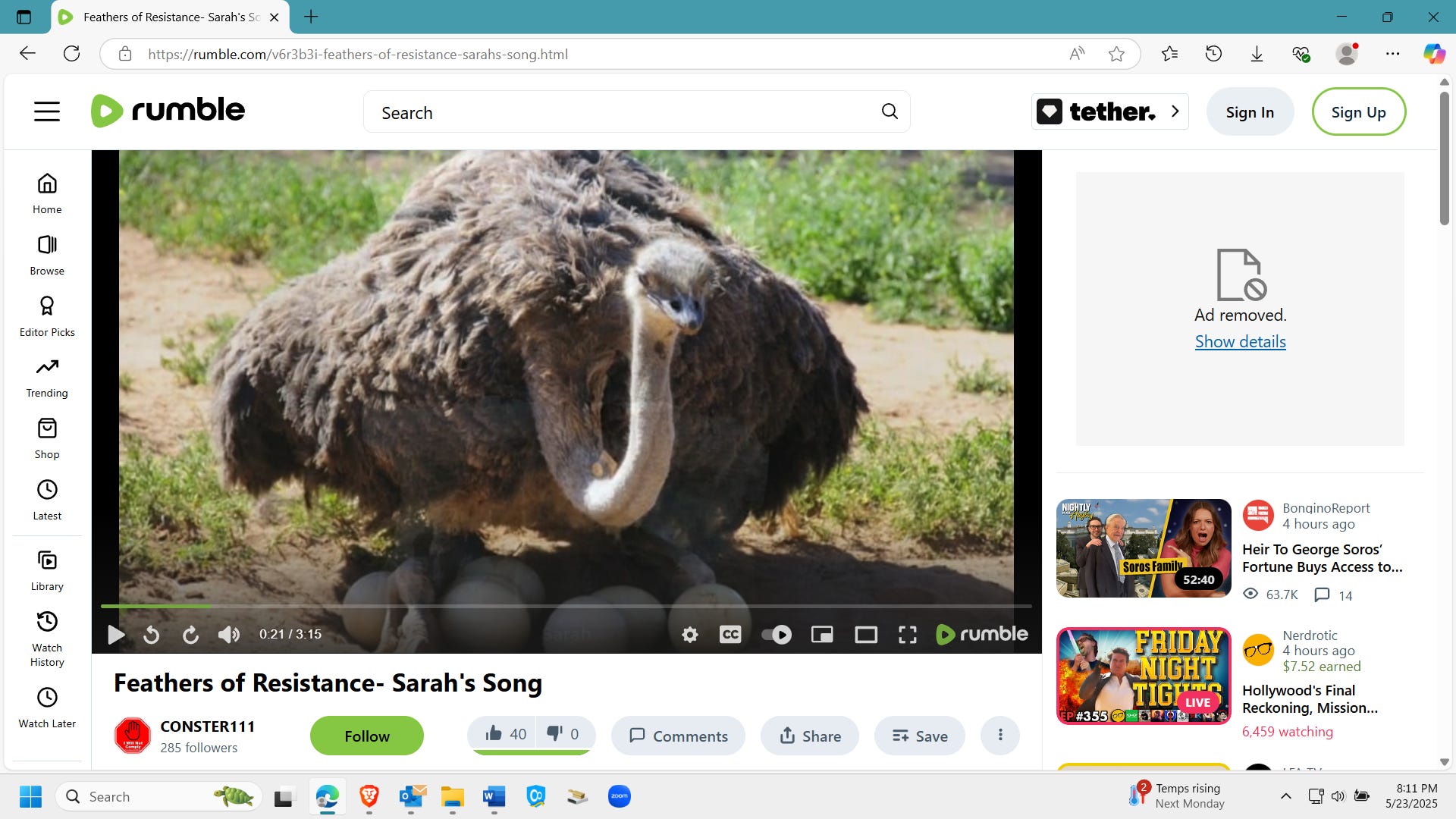
Task: Open player settings gear icon
Action: 689,635
